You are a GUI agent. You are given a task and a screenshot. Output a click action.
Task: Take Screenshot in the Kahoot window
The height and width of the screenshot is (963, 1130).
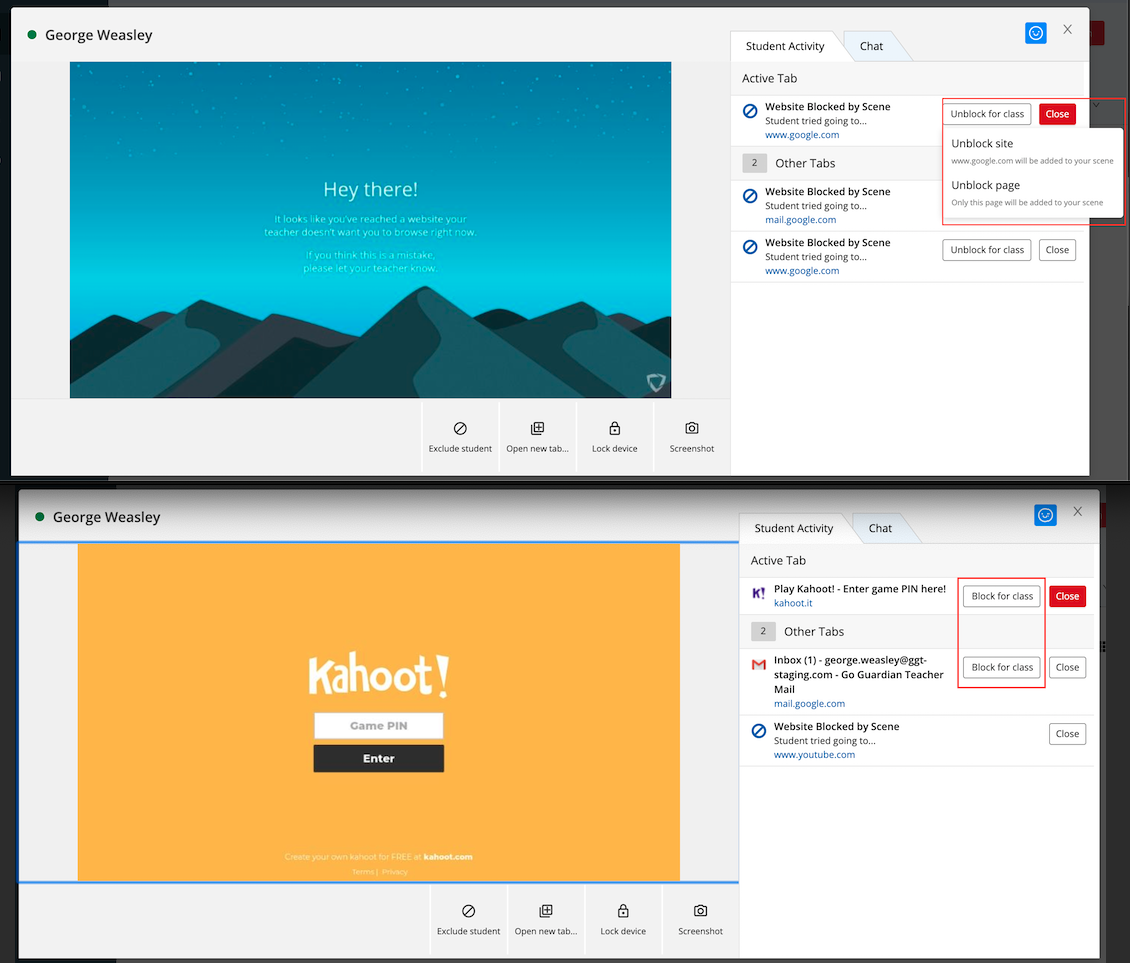click(700, 920)
